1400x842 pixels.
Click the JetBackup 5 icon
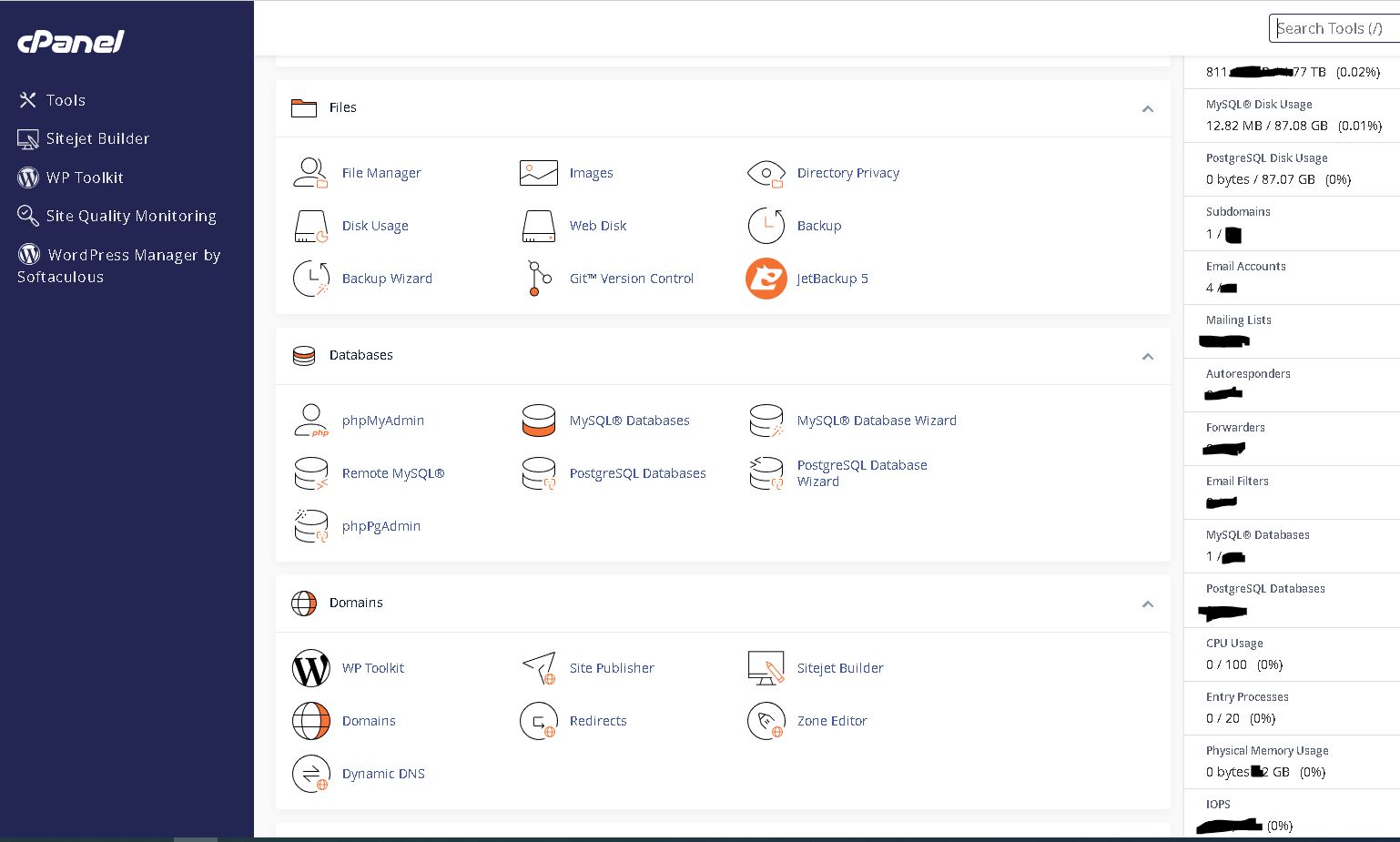766,279
